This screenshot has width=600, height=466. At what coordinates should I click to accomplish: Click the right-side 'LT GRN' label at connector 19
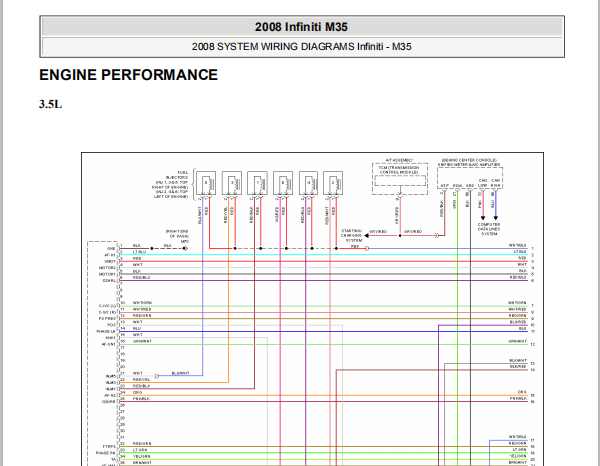[x=520, y=450]
